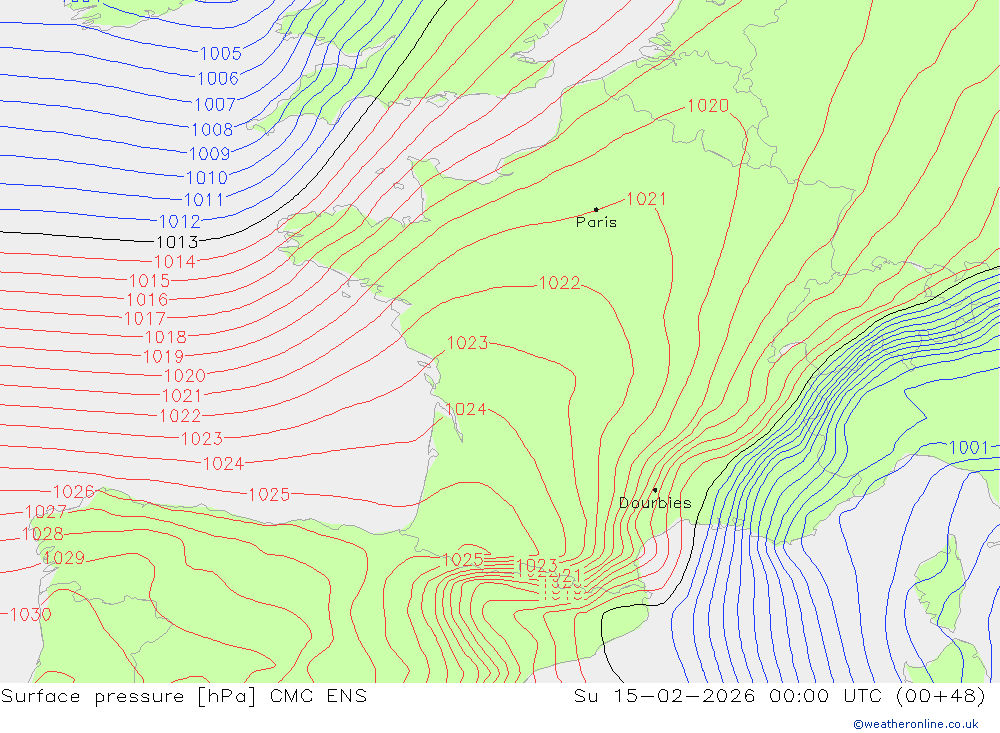Click the blue 1007 isobar label

215,104
